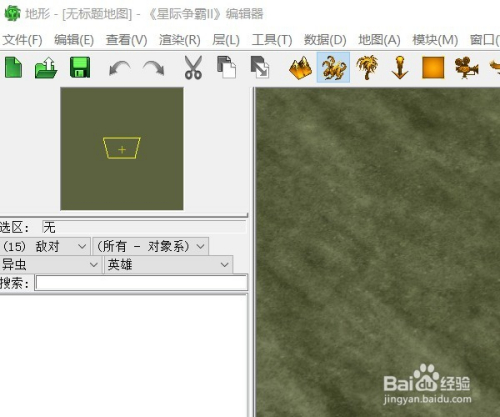Open the 模块(M) menu

pos(435,40)
